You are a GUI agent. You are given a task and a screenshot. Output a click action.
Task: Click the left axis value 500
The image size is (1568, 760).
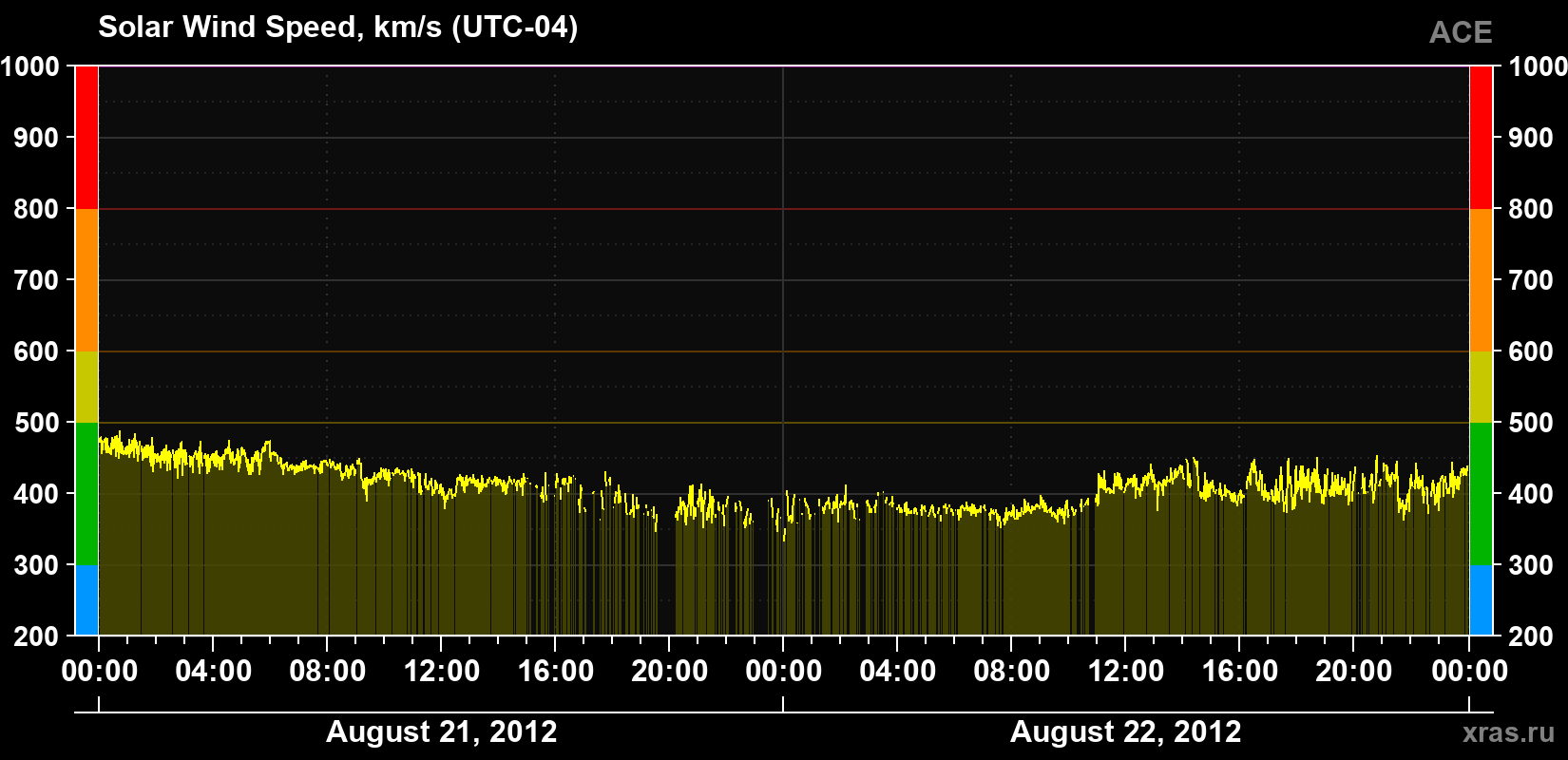(36, 423)
